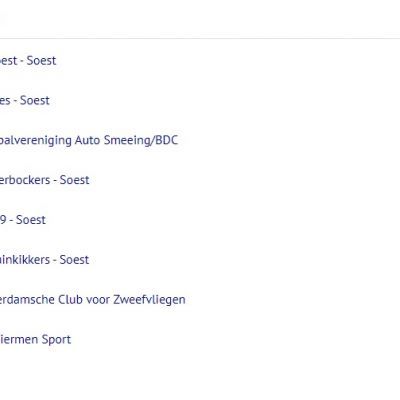Click the "es - Soest" list entry
Screen dimensions: 400x400
[25, 100]
